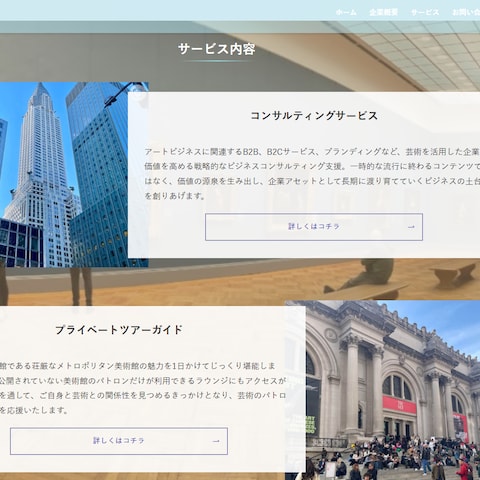Click the サービス内容 section title
480x480 pixels.
(x=217, y=49)
